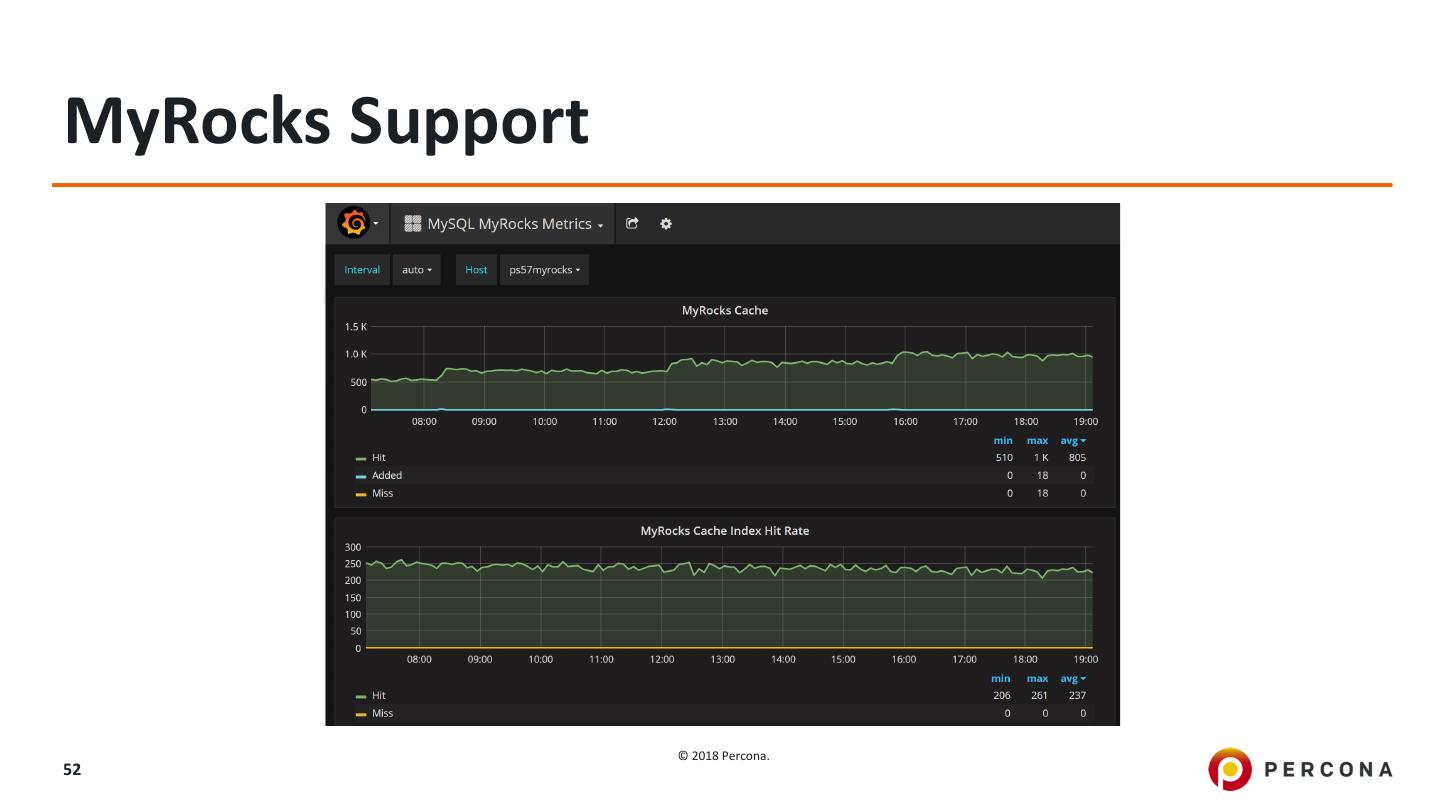Click the slide number 52

72,770
